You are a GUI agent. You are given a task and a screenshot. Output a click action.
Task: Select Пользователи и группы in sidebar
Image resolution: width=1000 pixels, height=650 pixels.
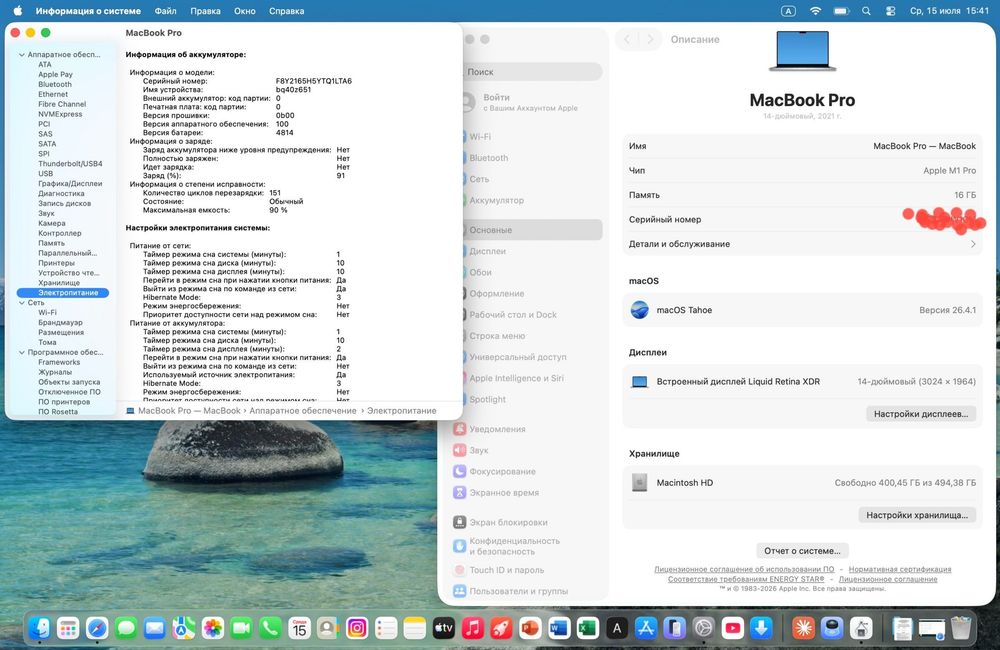pyautogui.click(x=518, y=591)
